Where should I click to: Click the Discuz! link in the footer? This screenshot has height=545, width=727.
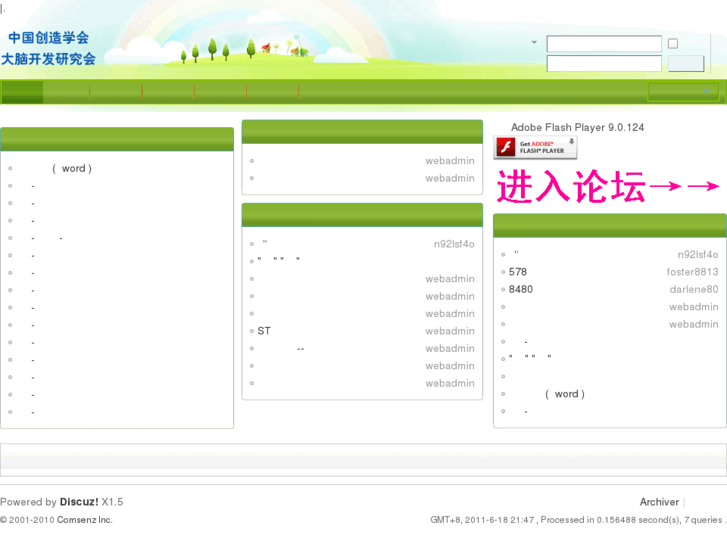pyautogui.click(x=79, y=502)
